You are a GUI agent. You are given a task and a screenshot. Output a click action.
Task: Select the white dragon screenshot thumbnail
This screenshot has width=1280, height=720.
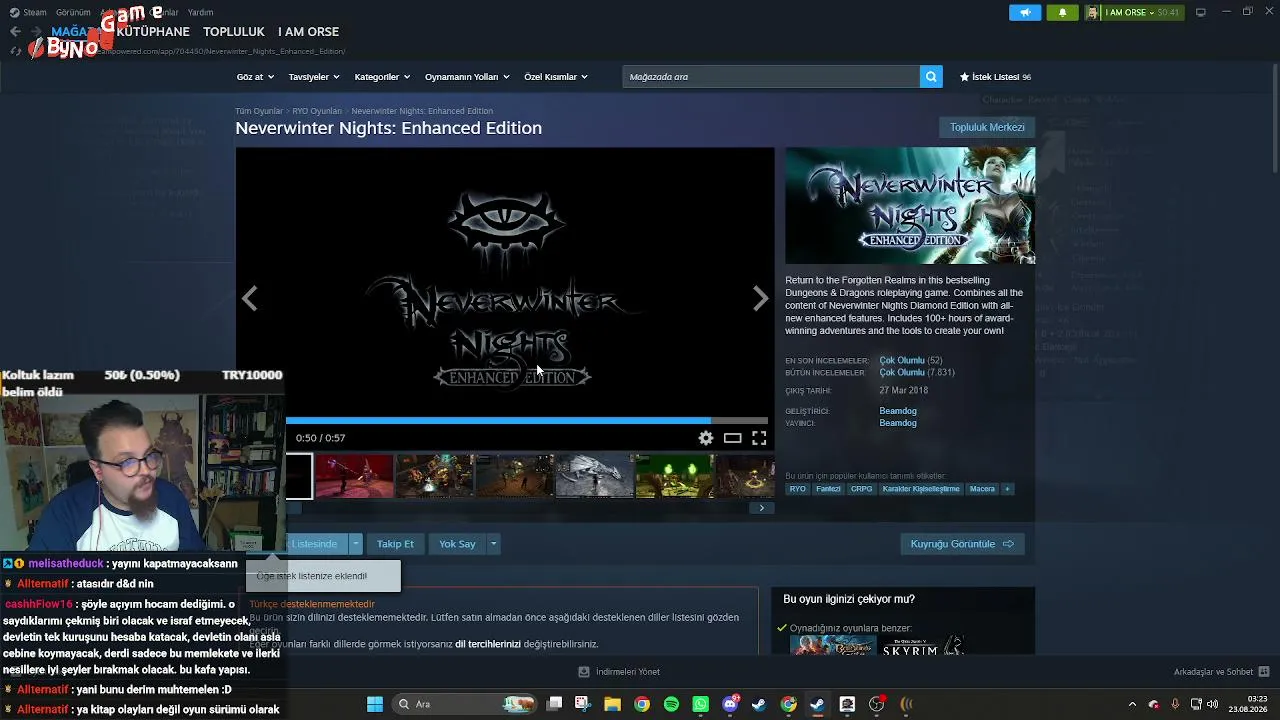click(x=594, y=476)
